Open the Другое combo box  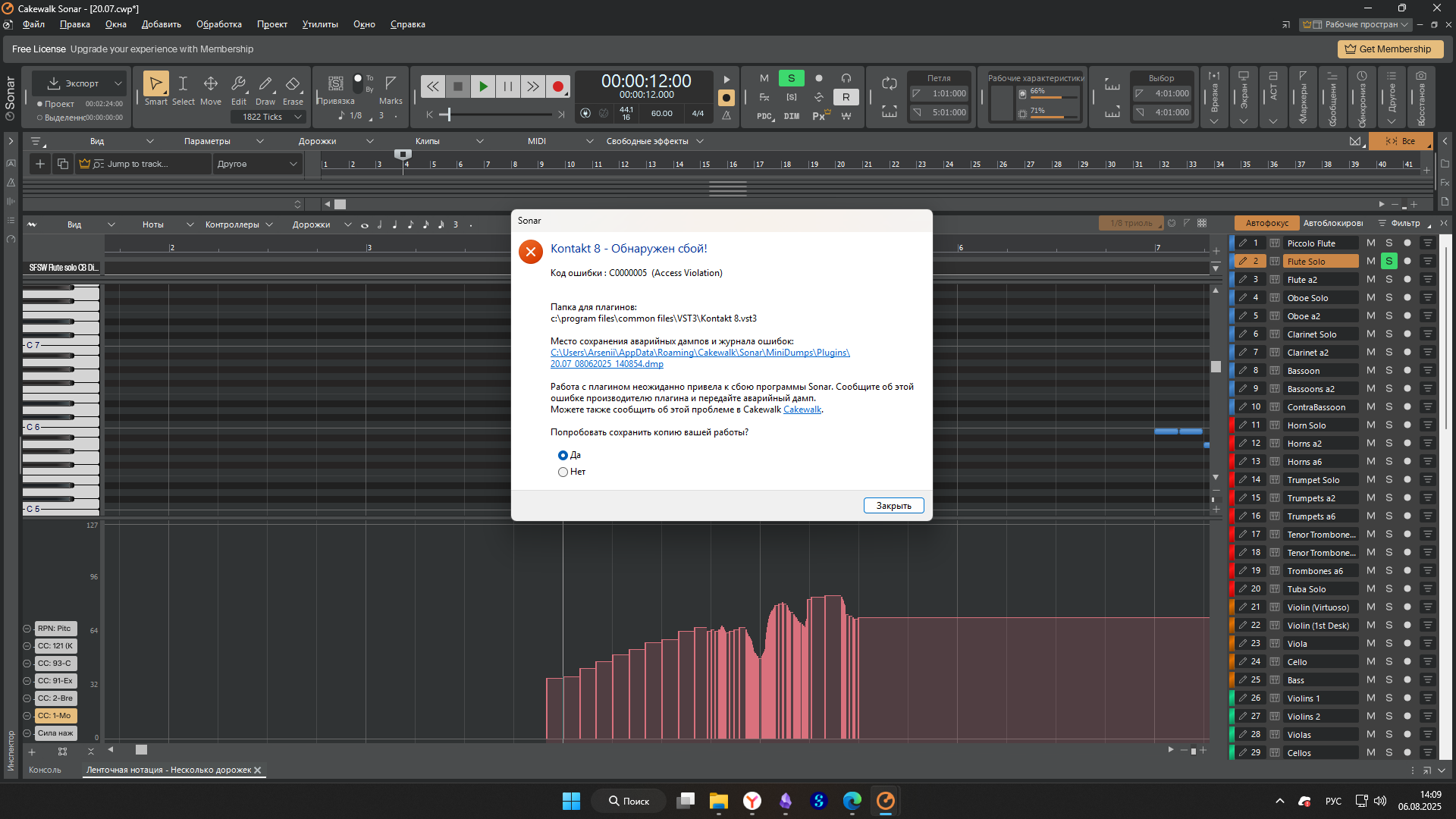pyautogui.click(x=258, y=164)
